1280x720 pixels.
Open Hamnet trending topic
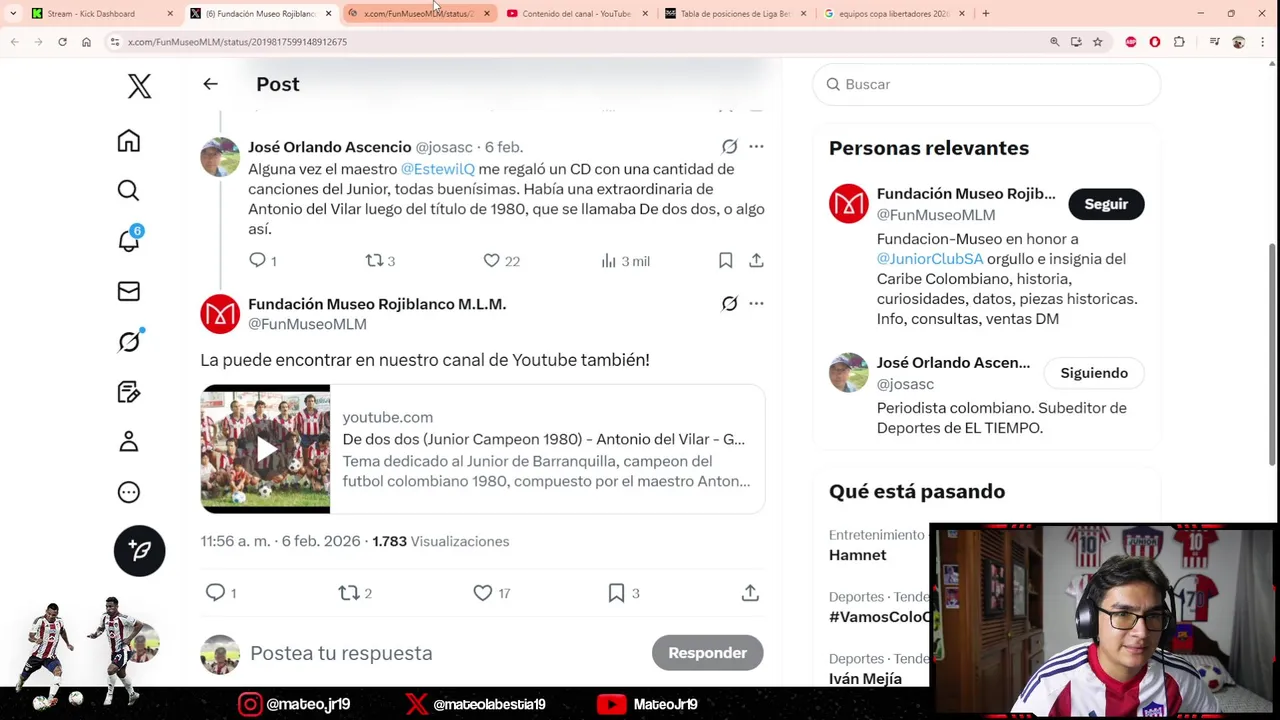click(857, 555)
